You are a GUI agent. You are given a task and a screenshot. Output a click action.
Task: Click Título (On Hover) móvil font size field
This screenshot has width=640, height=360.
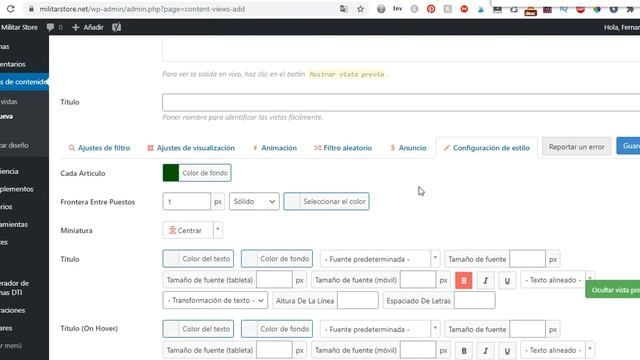pyautogui.click(x=418, y=350)
